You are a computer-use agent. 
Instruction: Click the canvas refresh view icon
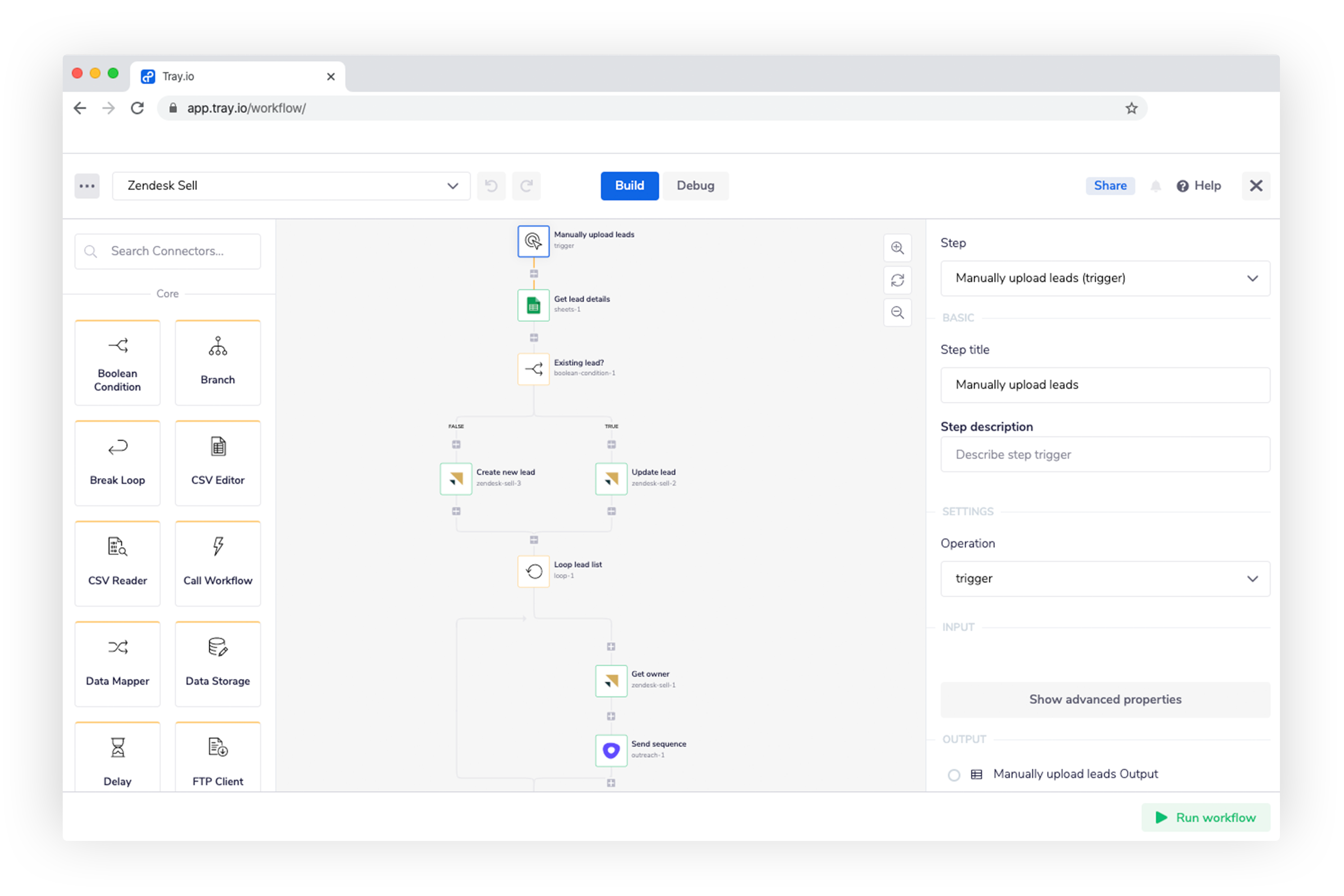(897, 280)
